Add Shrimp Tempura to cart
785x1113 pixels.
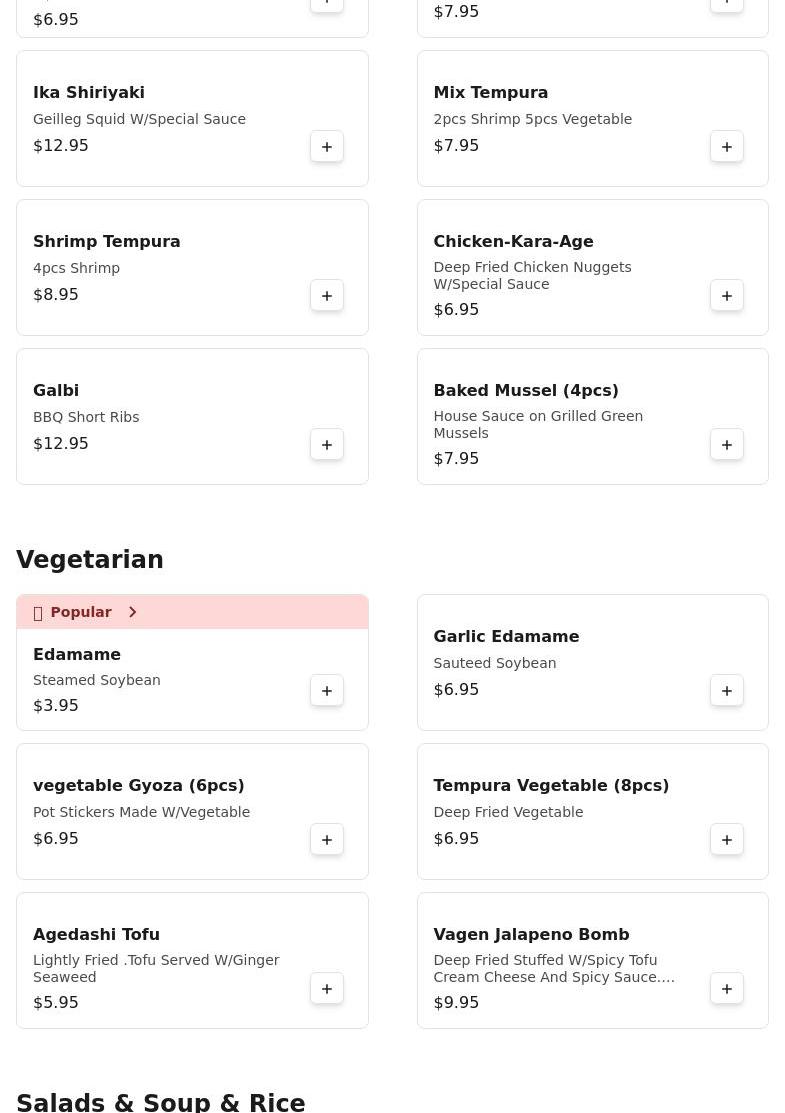tap(327, 296)
